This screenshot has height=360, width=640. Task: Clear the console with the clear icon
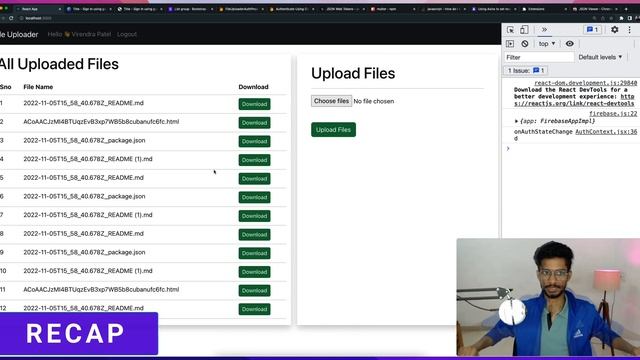pos(525,44)
